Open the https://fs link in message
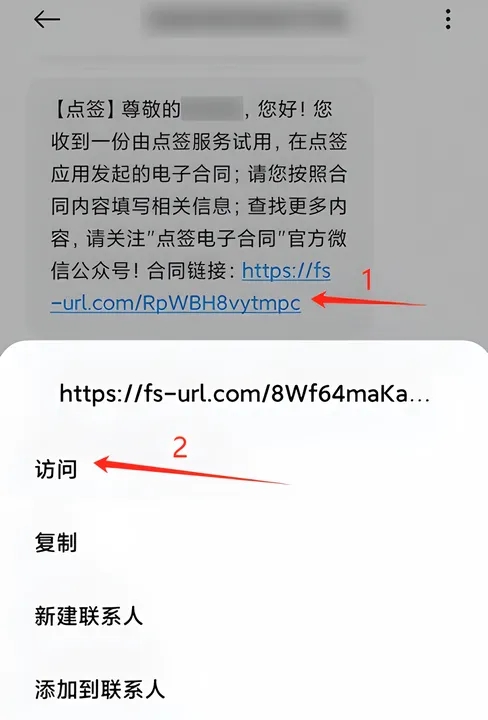This screenshot has height=720, width=488. point(286,271)
